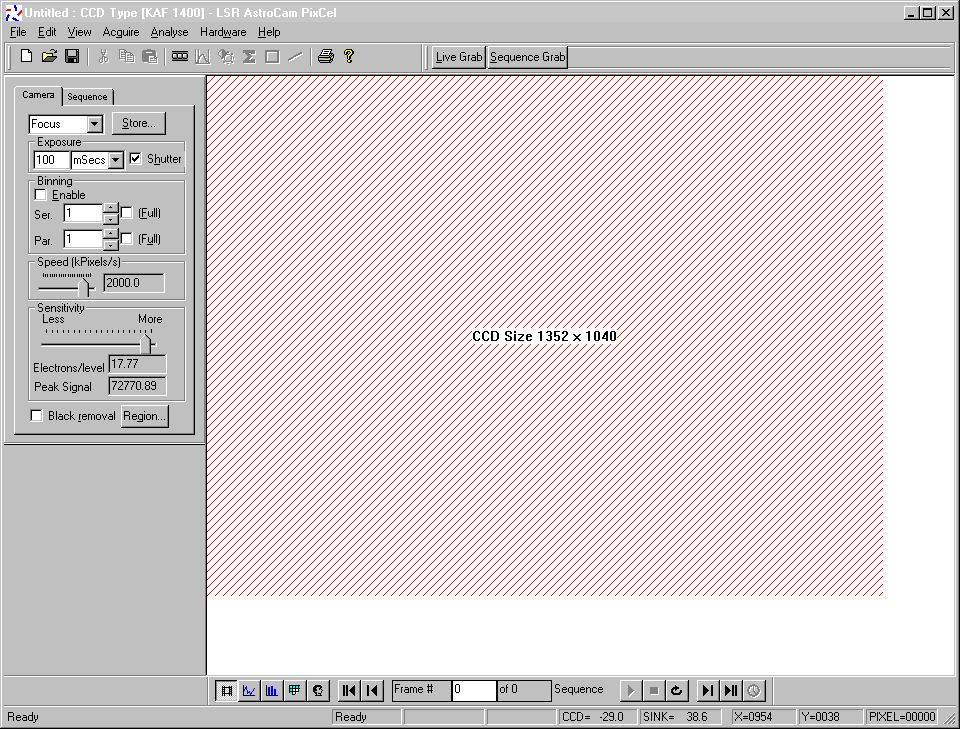Open the Acquire menu
The image size is (960, 729).
(x=121, y=32)
